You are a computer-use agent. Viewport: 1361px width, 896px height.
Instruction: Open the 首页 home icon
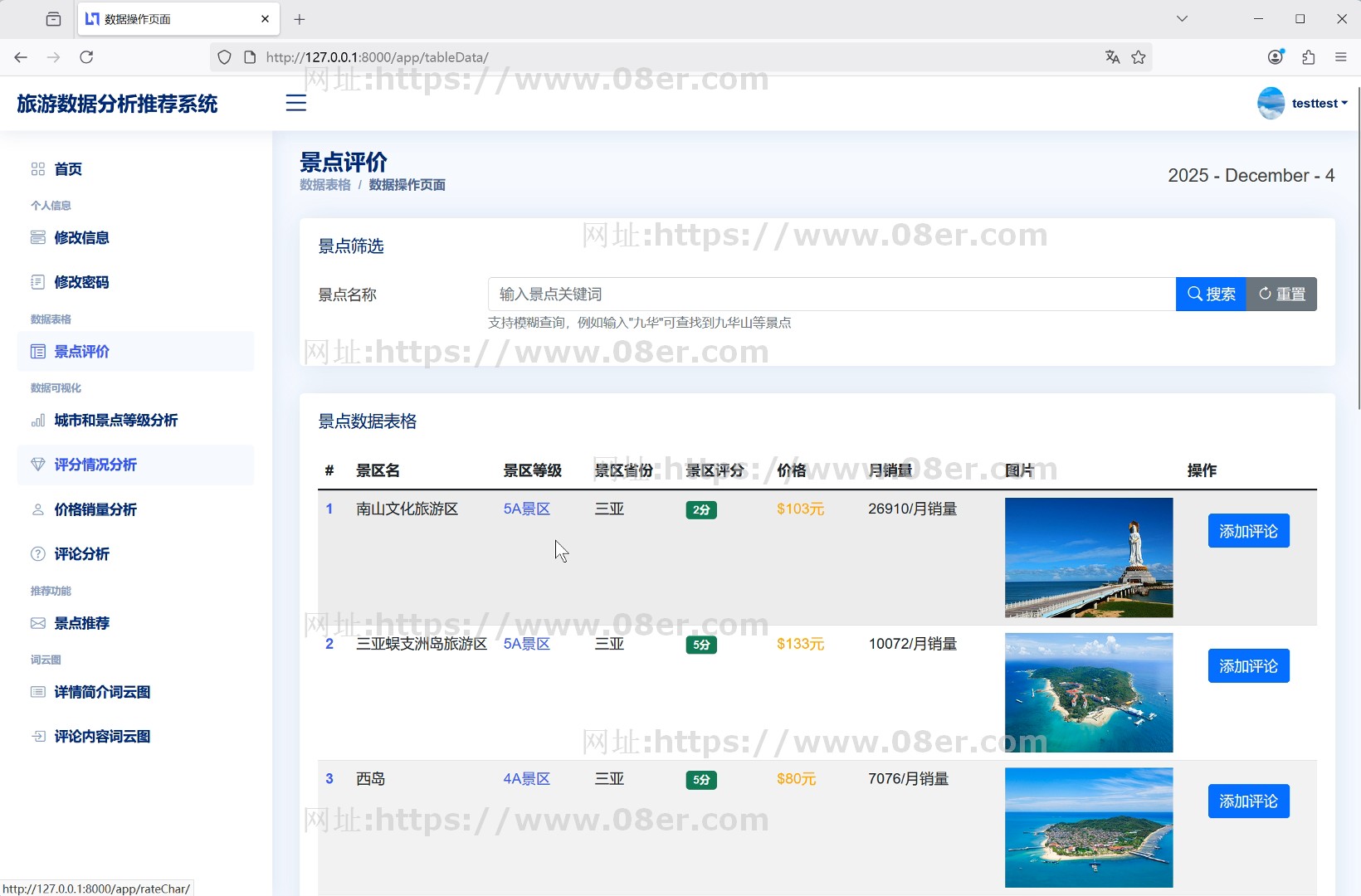(x=37, y=168)
